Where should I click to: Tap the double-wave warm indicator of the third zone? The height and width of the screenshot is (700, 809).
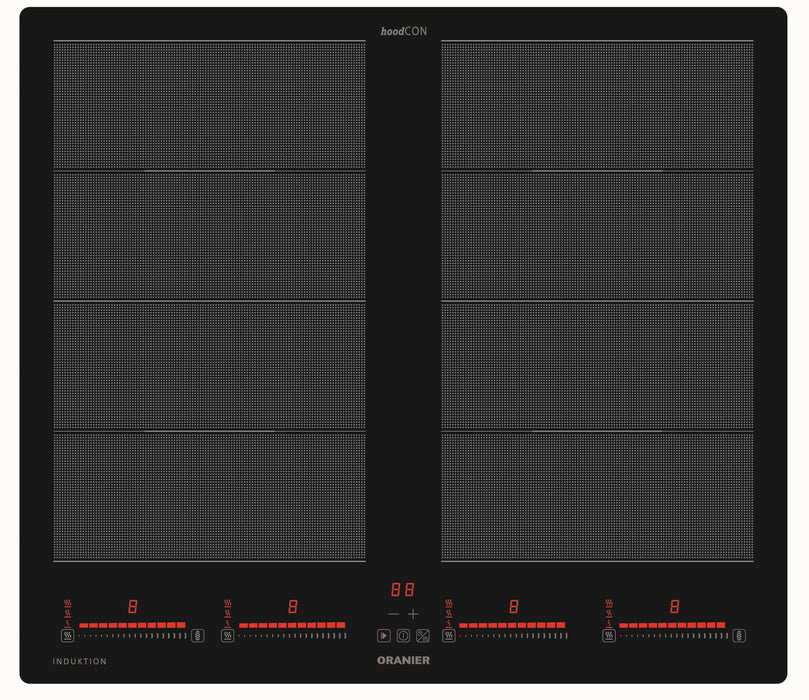(x=449, y=613)
